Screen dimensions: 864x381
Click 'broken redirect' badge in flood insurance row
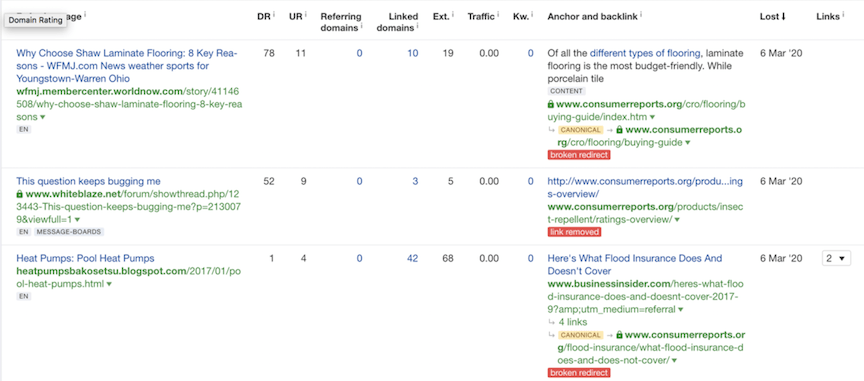click(579, 373)
